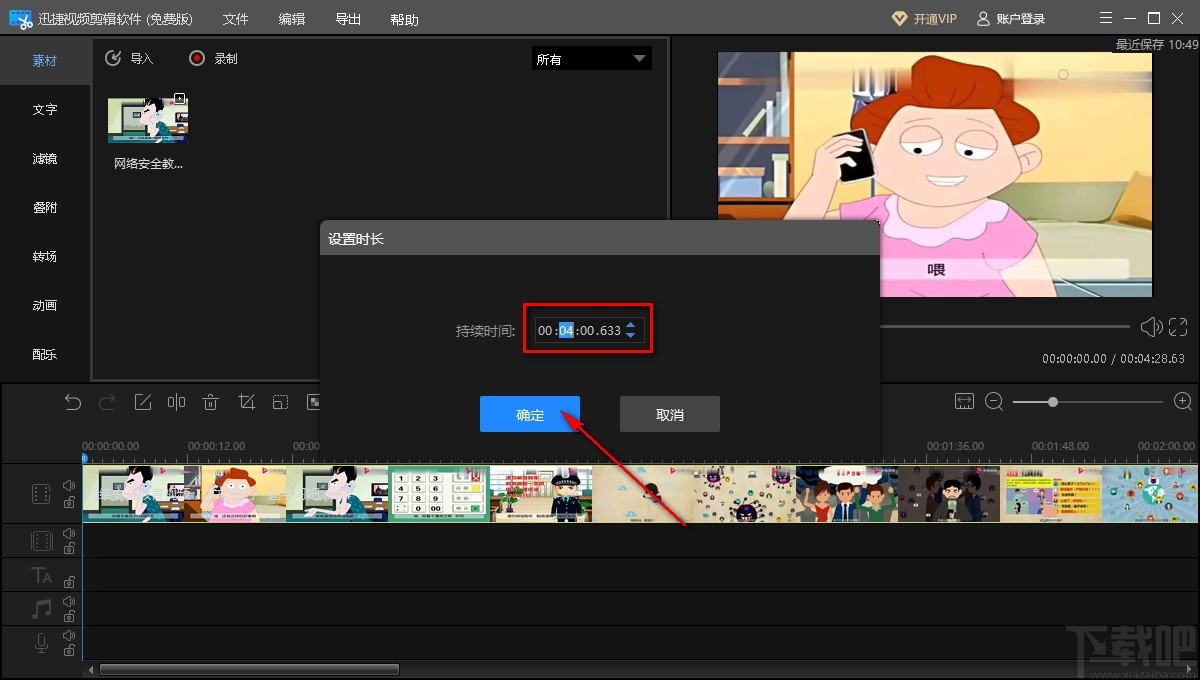Screen dimensions: 1200x680
Task: Select the crop tool icon
Action: tap(246, 402)
